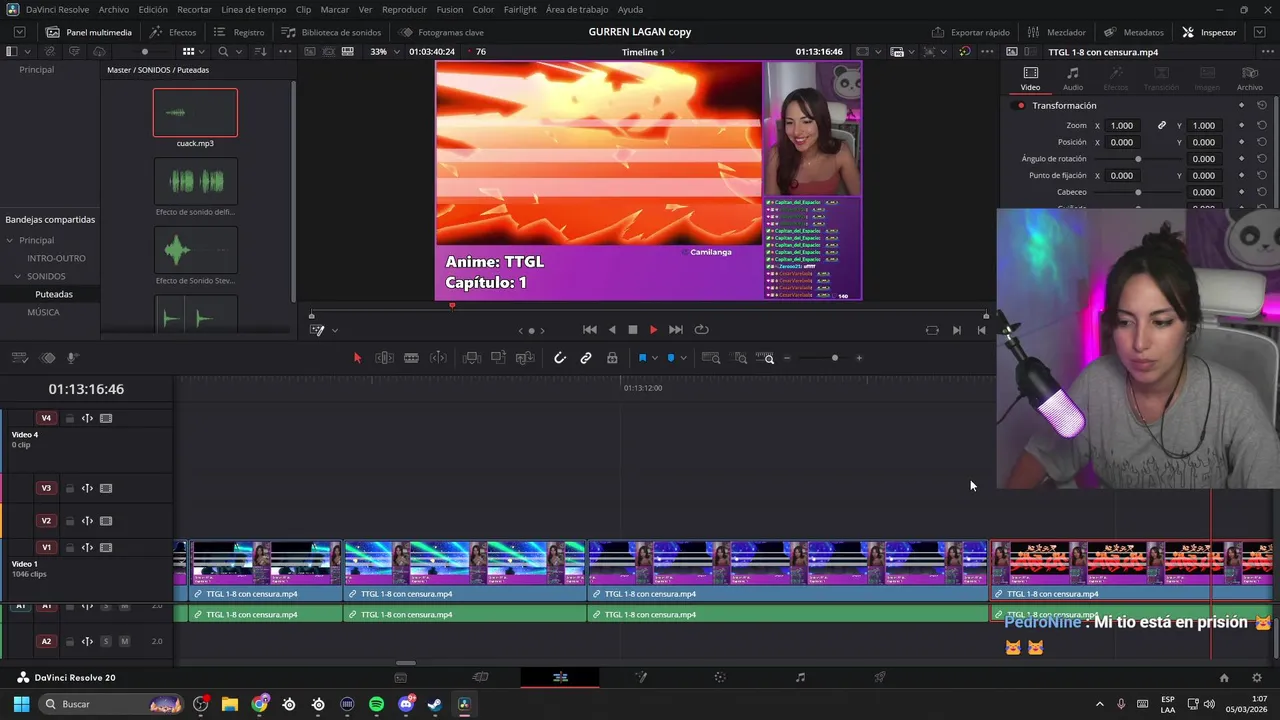This screenshot has height=720, width=1280.
Task: Adjust the timeline zoom slider
Action: click(x=835, y=358)
